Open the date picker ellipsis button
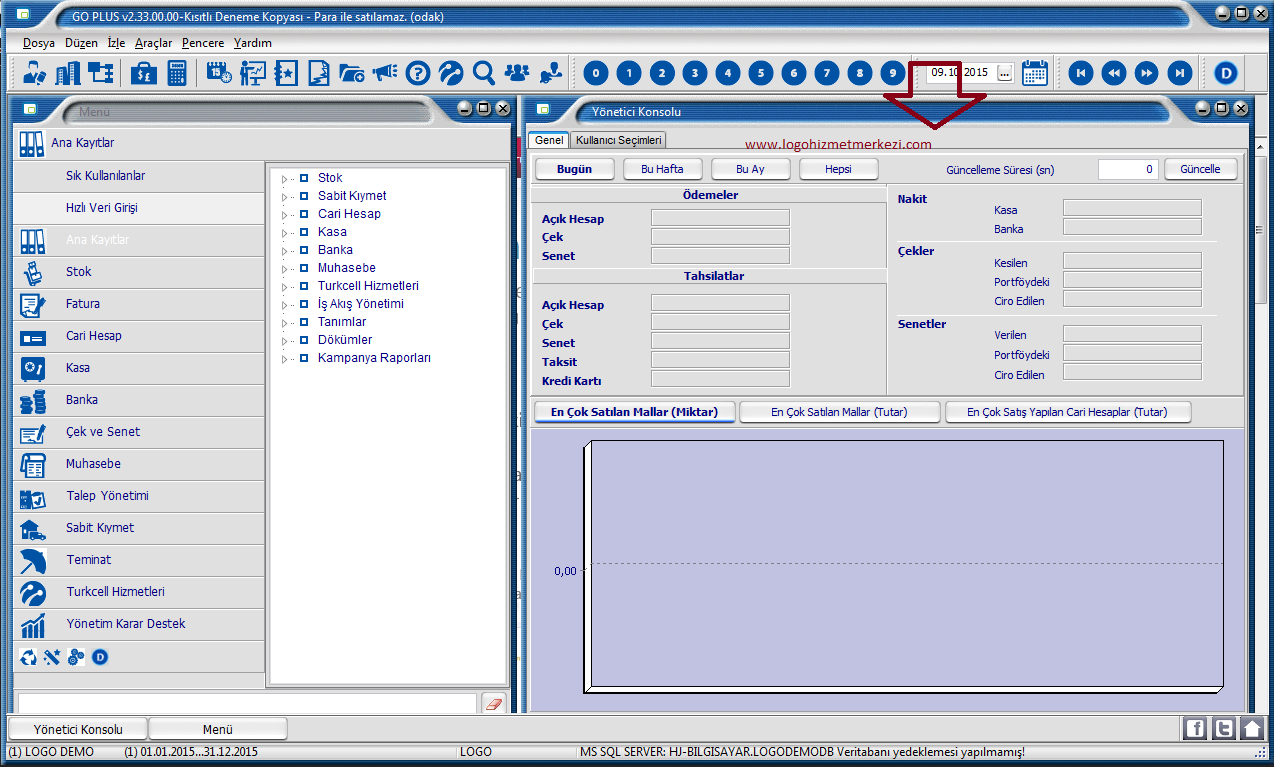Screen dimensions: 1274x767 click(x=1004, y=73)
